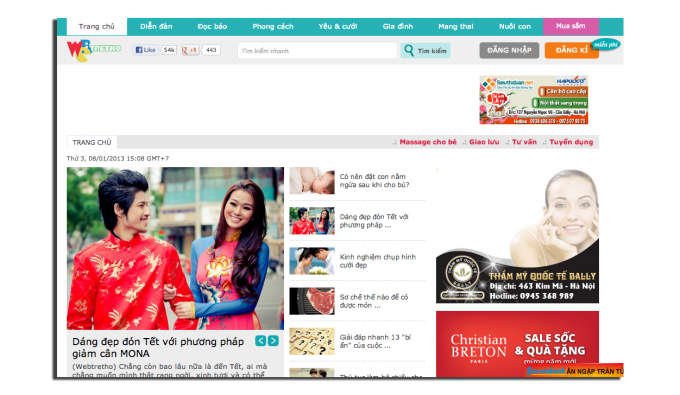Open raw meat article thumbnail

(312, 301)
